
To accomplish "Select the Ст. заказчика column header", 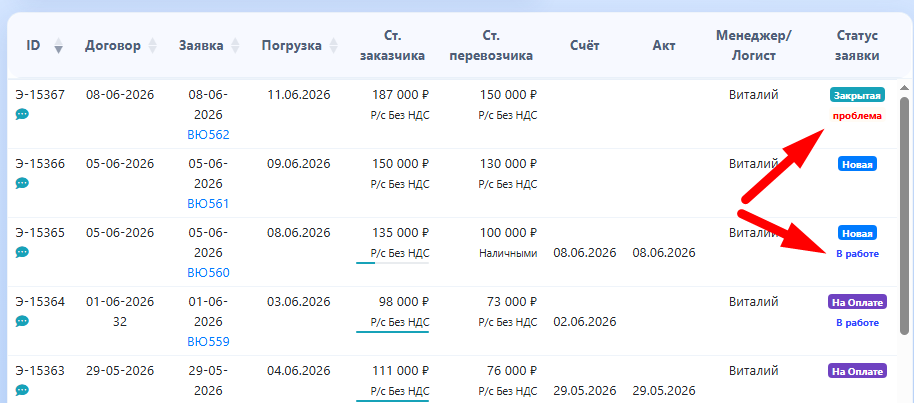I will click(x=392, y=45).
